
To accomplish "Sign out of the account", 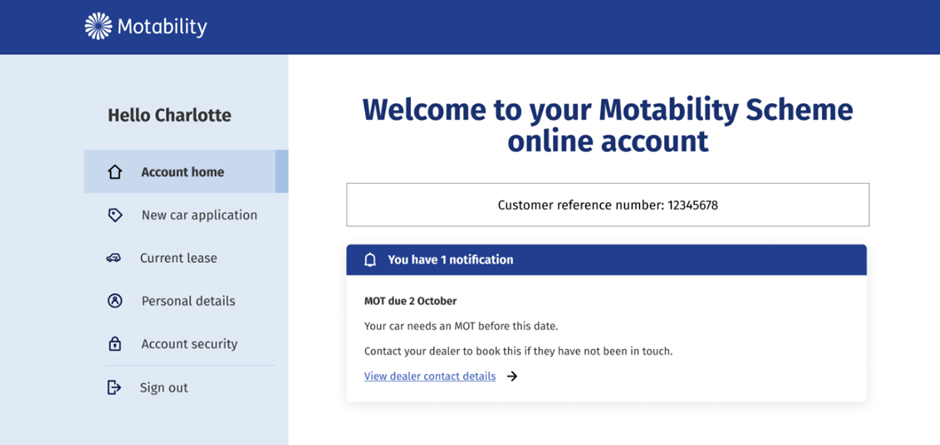I will point(186,387).
